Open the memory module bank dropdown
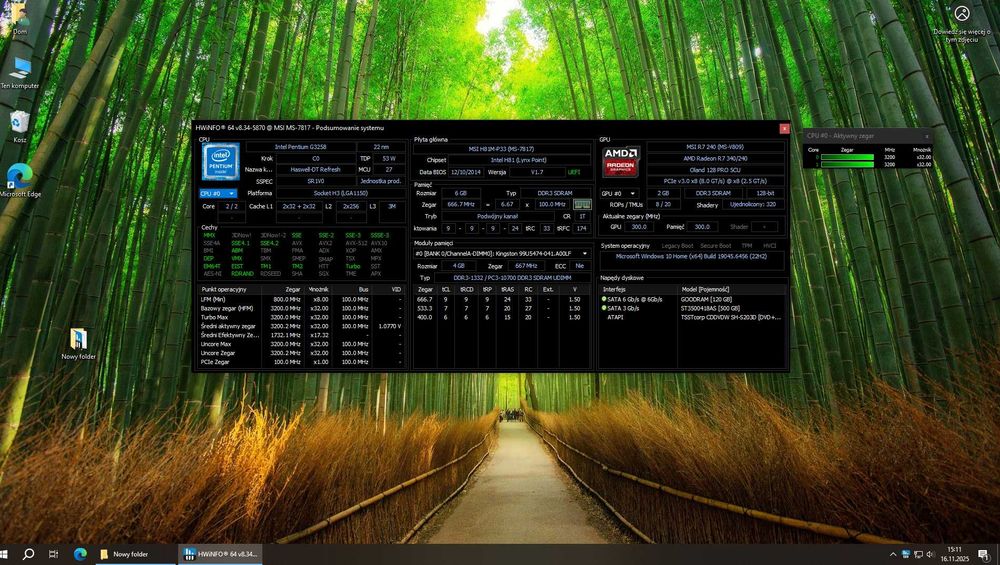This screenshot has height=565, width=1000. pos(503,254)
